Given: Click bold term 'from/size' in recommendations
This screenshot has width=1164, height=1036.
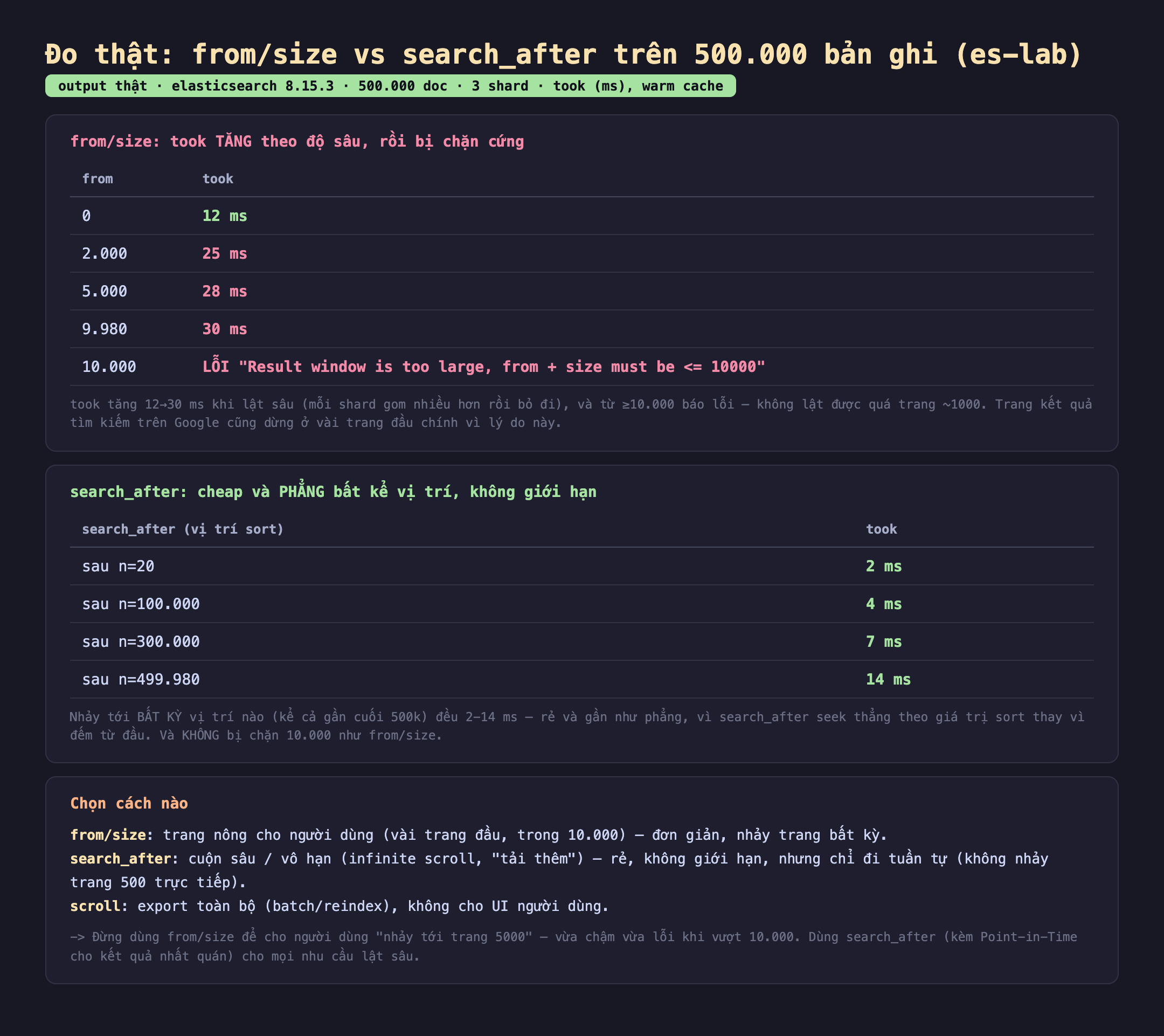Looking at the screenshot, I should (108, 835).
